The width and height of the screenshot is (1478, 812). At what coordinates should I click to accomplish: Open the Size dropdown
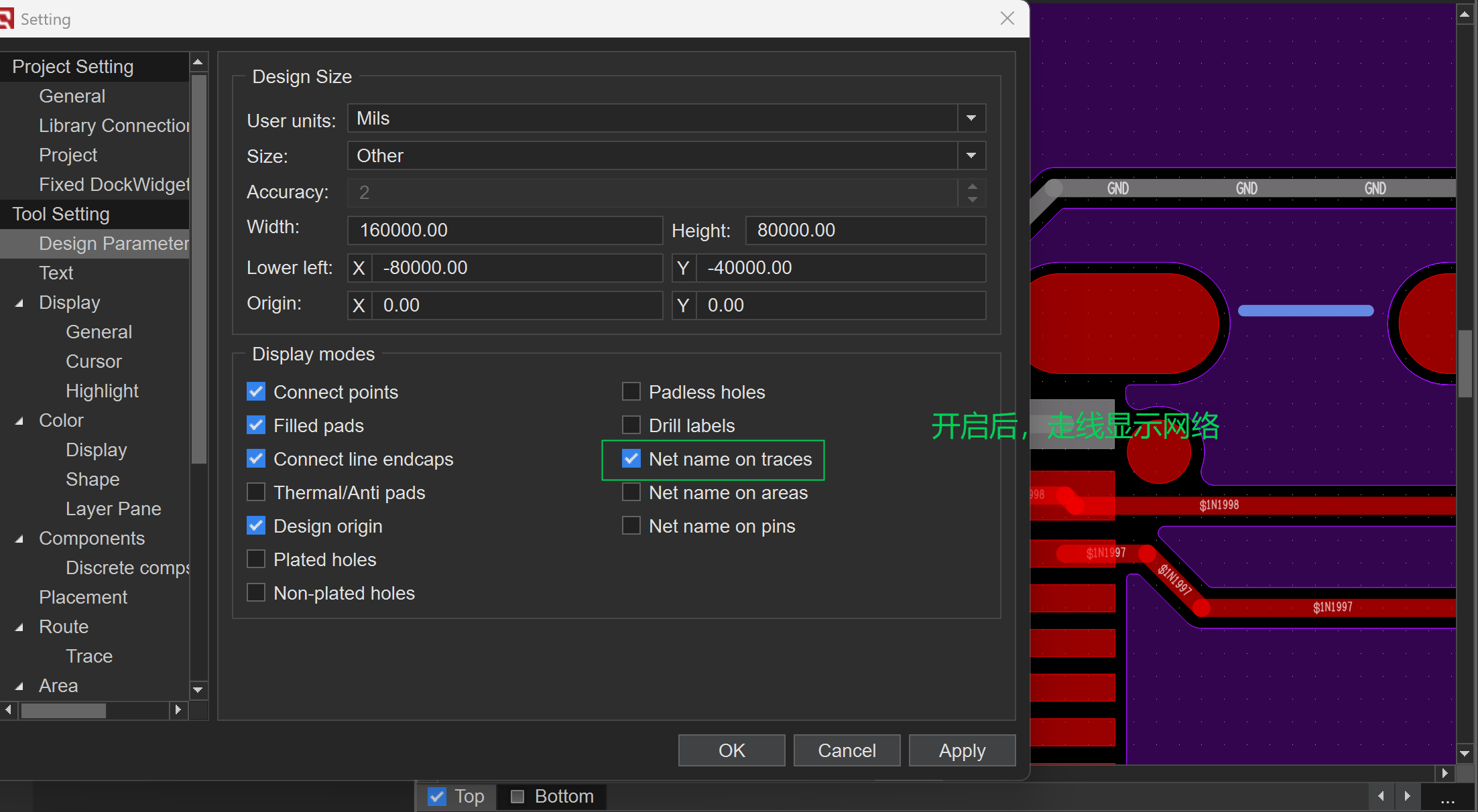(971, 156)
